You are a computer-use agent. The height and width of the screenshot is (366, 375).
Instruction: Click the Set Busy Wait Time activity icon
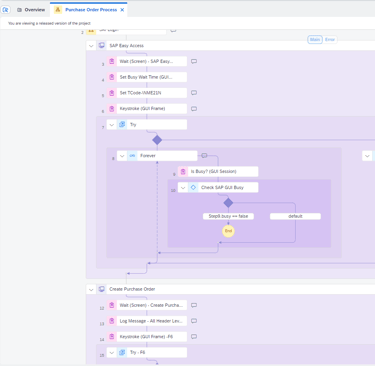click(112, 77)
